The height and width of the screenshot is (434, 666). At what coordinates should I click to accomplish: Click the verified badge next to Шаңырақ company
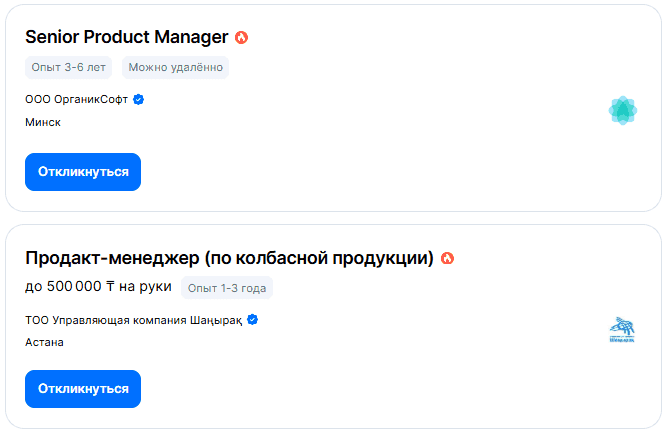point(253,320)
